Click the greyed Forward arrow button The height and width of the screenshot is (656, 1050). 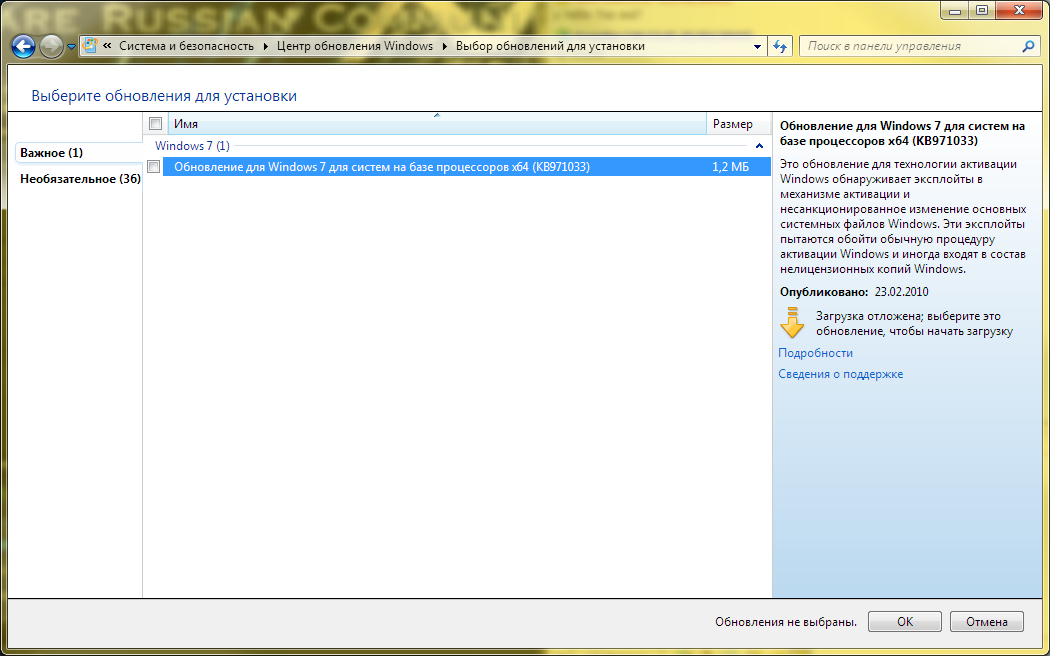[x=52, y=46]
